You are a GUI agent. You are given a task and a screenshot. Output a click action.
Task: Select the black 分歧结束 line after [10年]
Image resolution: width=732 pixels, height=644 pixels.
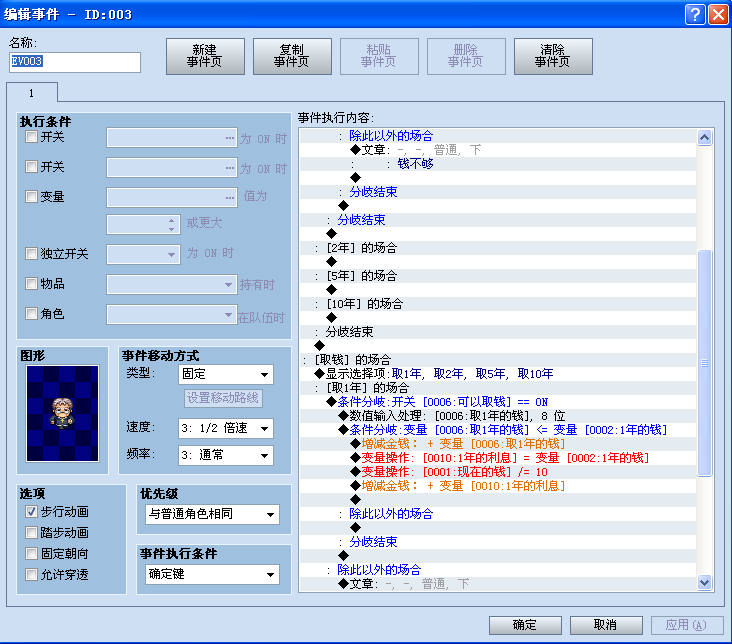pos(498,332)
